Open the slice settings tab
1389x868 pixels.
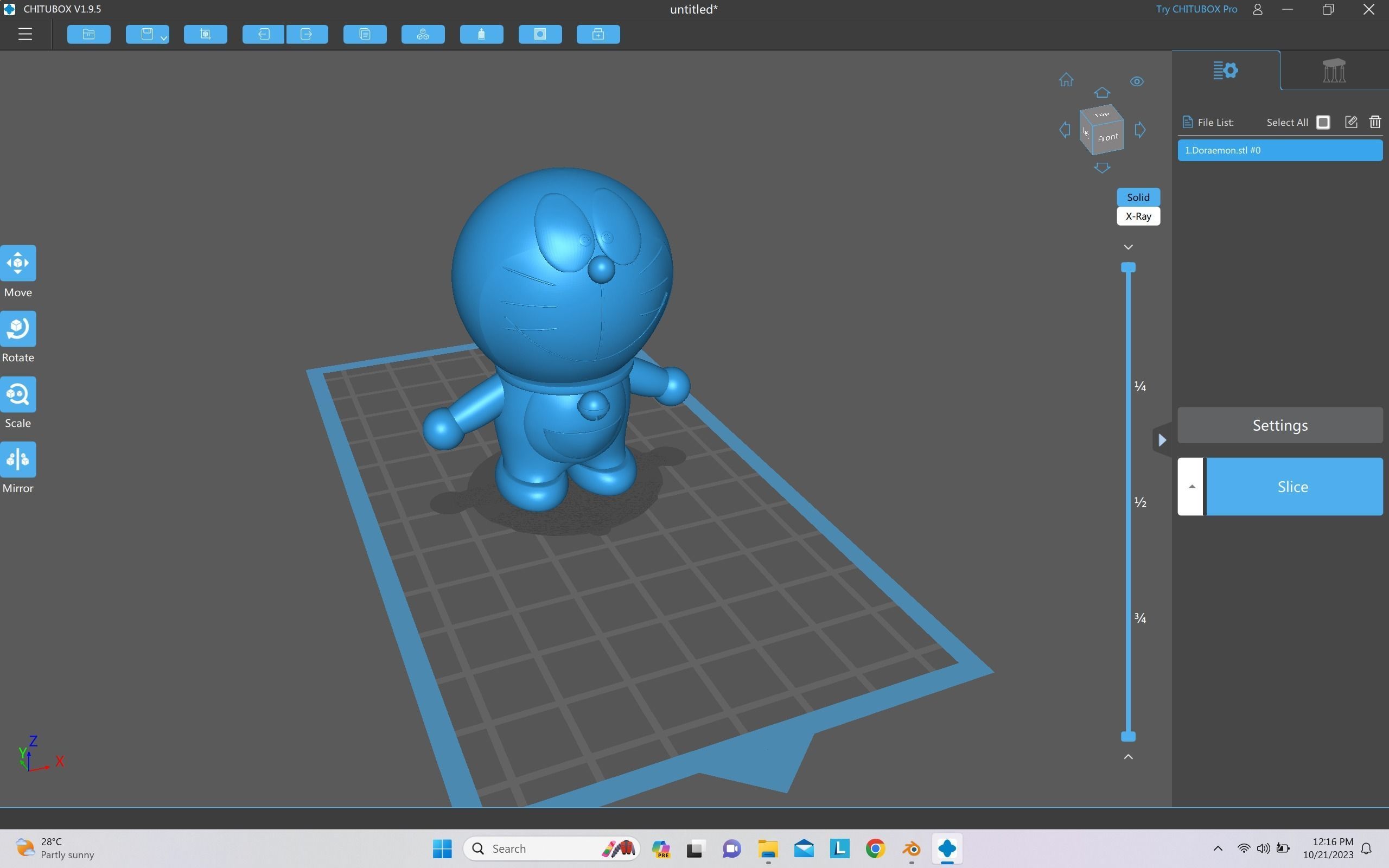pyautogui.click(x=1226, y=71)
